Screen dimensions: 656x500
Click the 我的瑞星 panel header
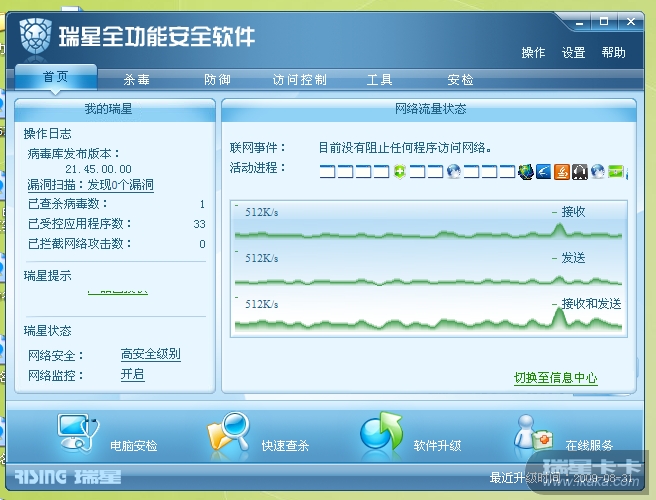tap(115, 110)
